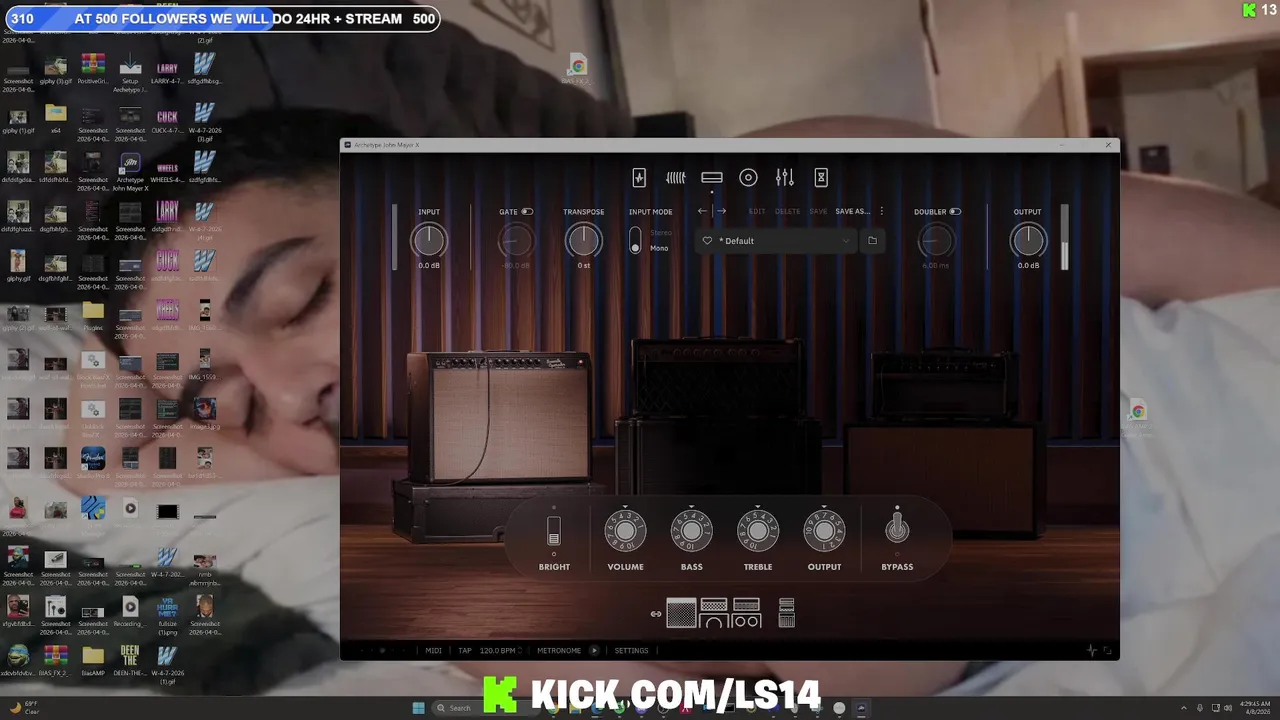
Task: Select the PositiveGrid archive desktop icon
Action: point(93,69)
